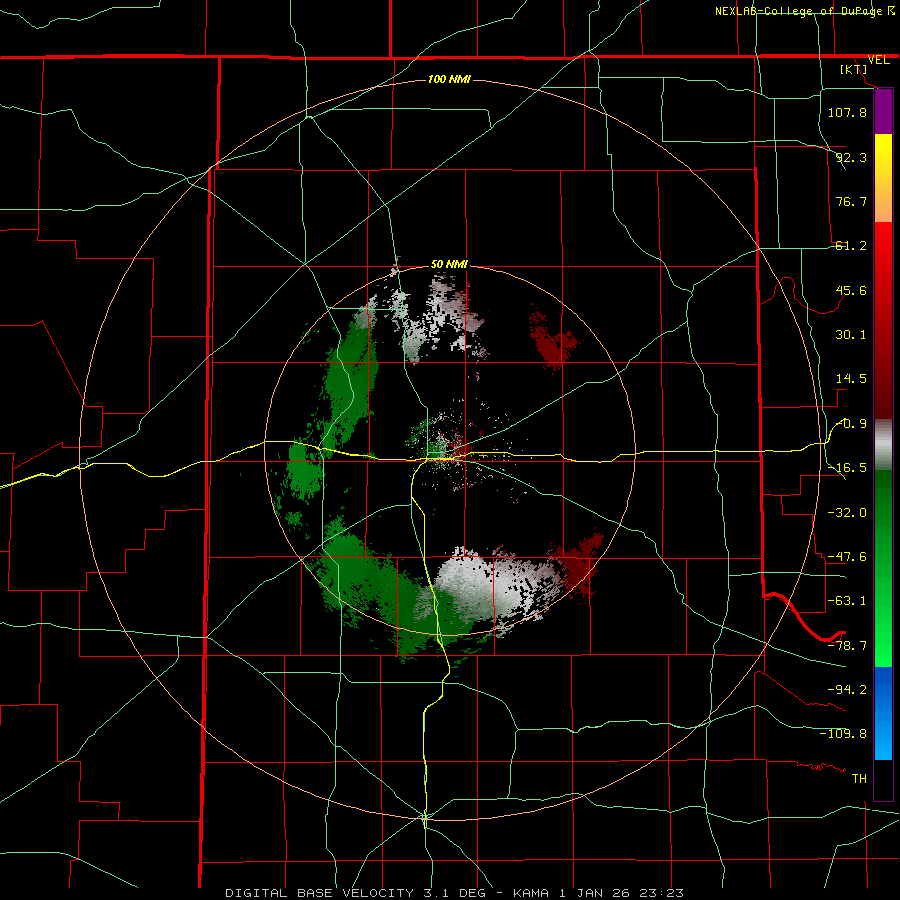Click the 100 NMI range ring label
The image size is (900, 900).
449,79
